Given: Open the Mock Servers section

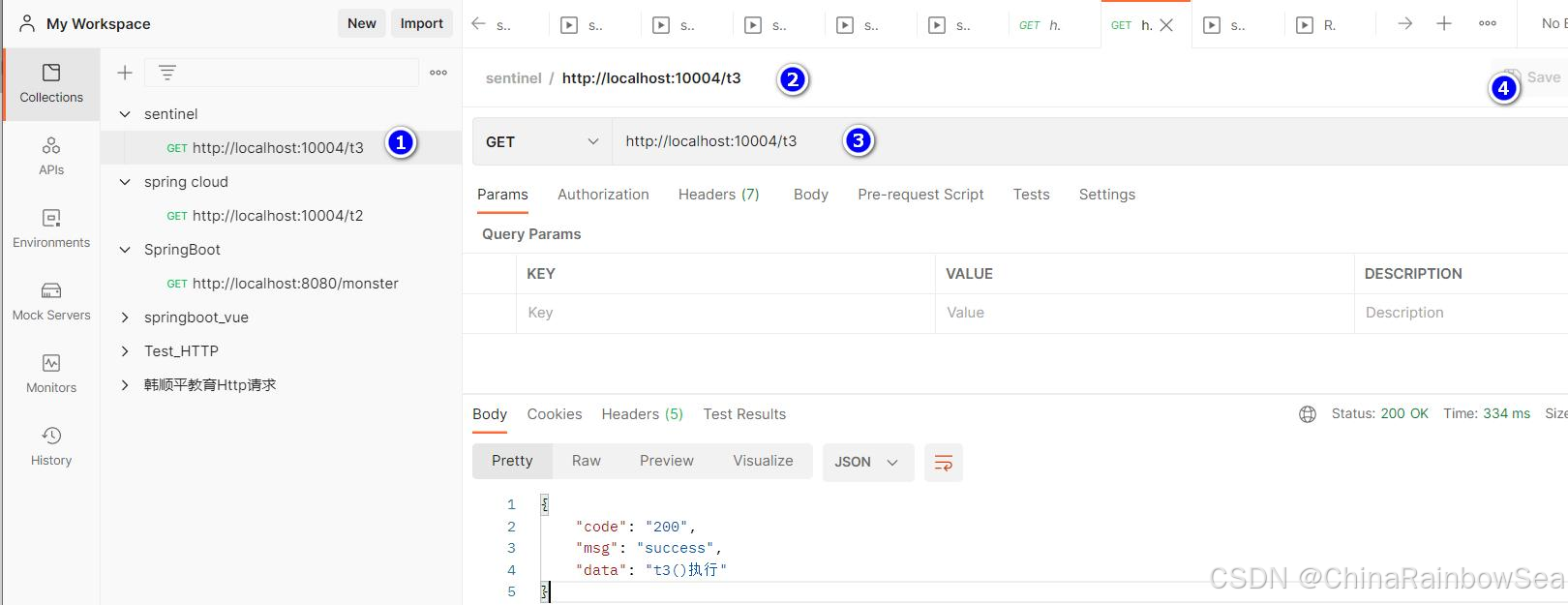Looking at the screenshot, I should (51, 301).
